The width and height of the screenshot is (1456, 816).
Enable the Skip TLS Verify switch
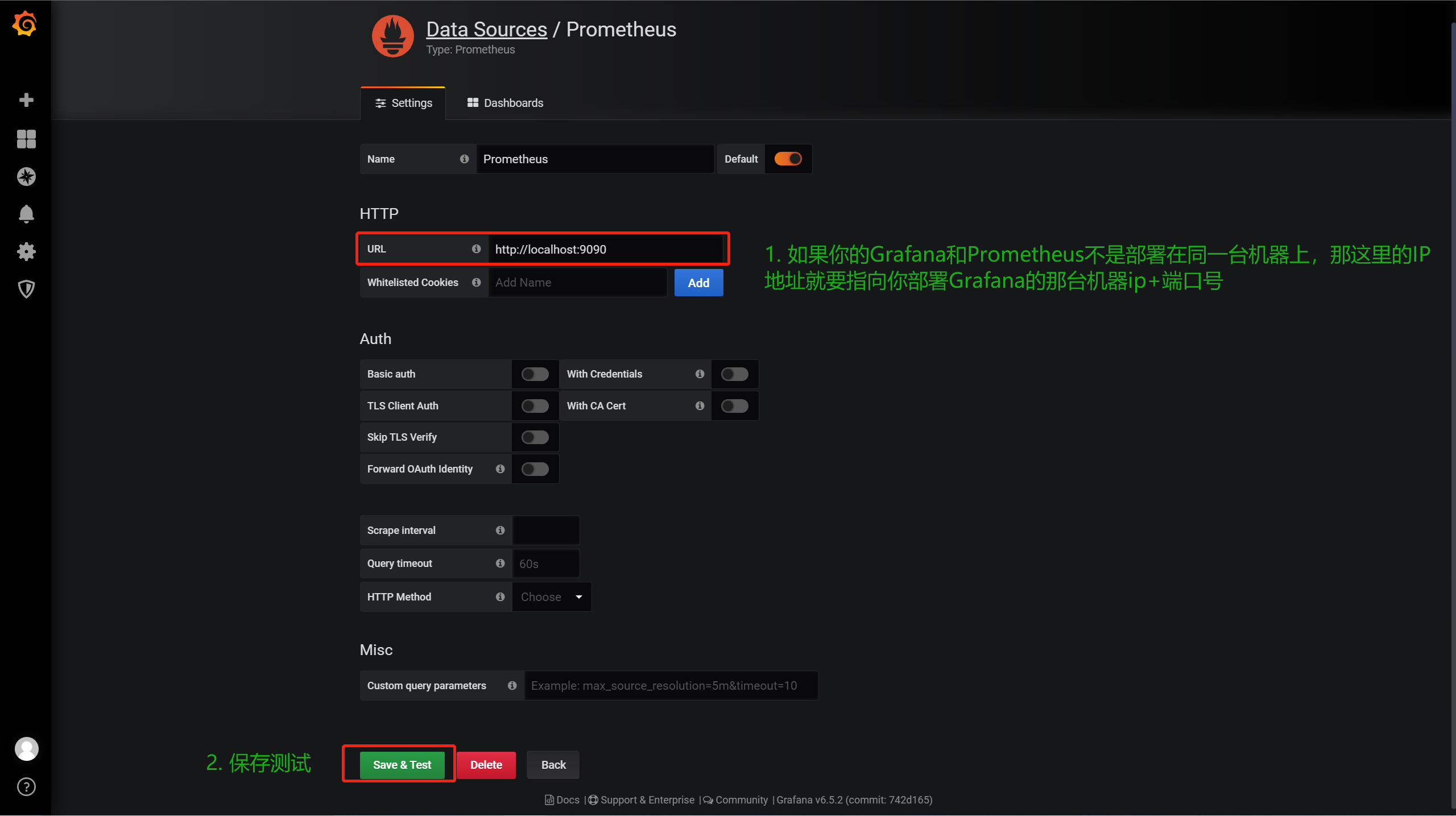click(x=535, y=437)
